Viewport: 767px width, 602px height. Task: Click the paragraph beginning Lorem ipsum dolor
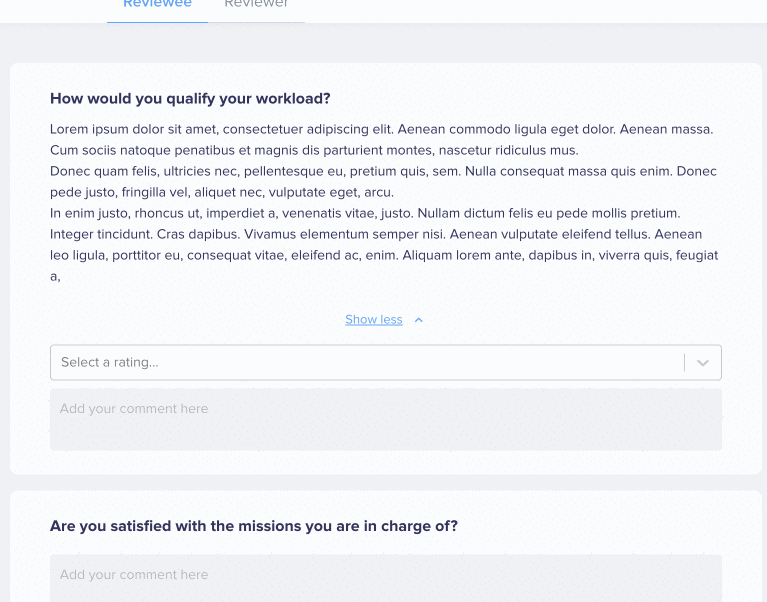click(x=382, y=139)
